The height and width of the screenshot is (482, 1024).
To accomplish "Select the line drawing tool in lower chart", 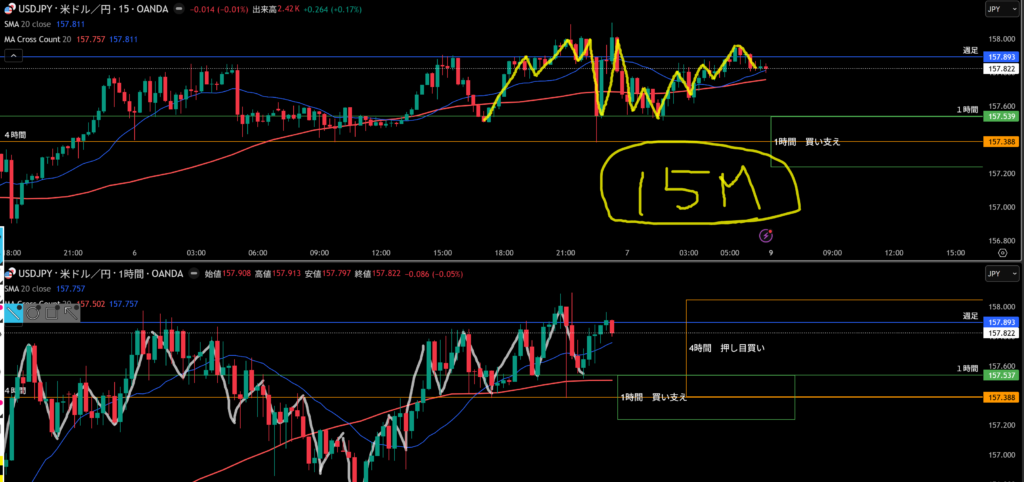I will pos(14,312).
